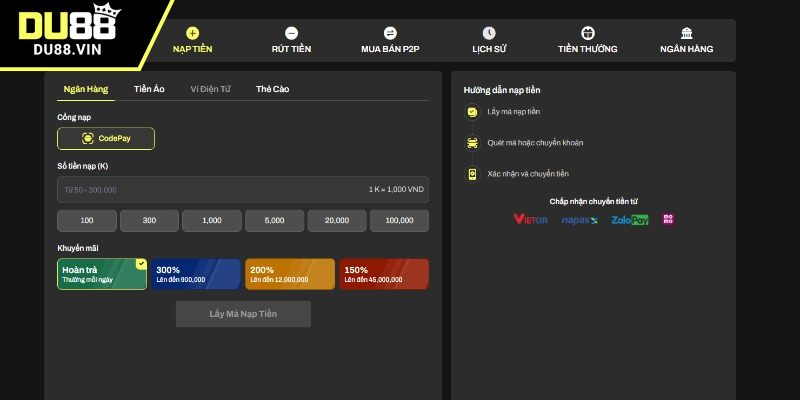Image resolution: width=800 pixels, height=400 pixels.
Task: Pick the 100,000 quick amount button
Action: point(399,221)
